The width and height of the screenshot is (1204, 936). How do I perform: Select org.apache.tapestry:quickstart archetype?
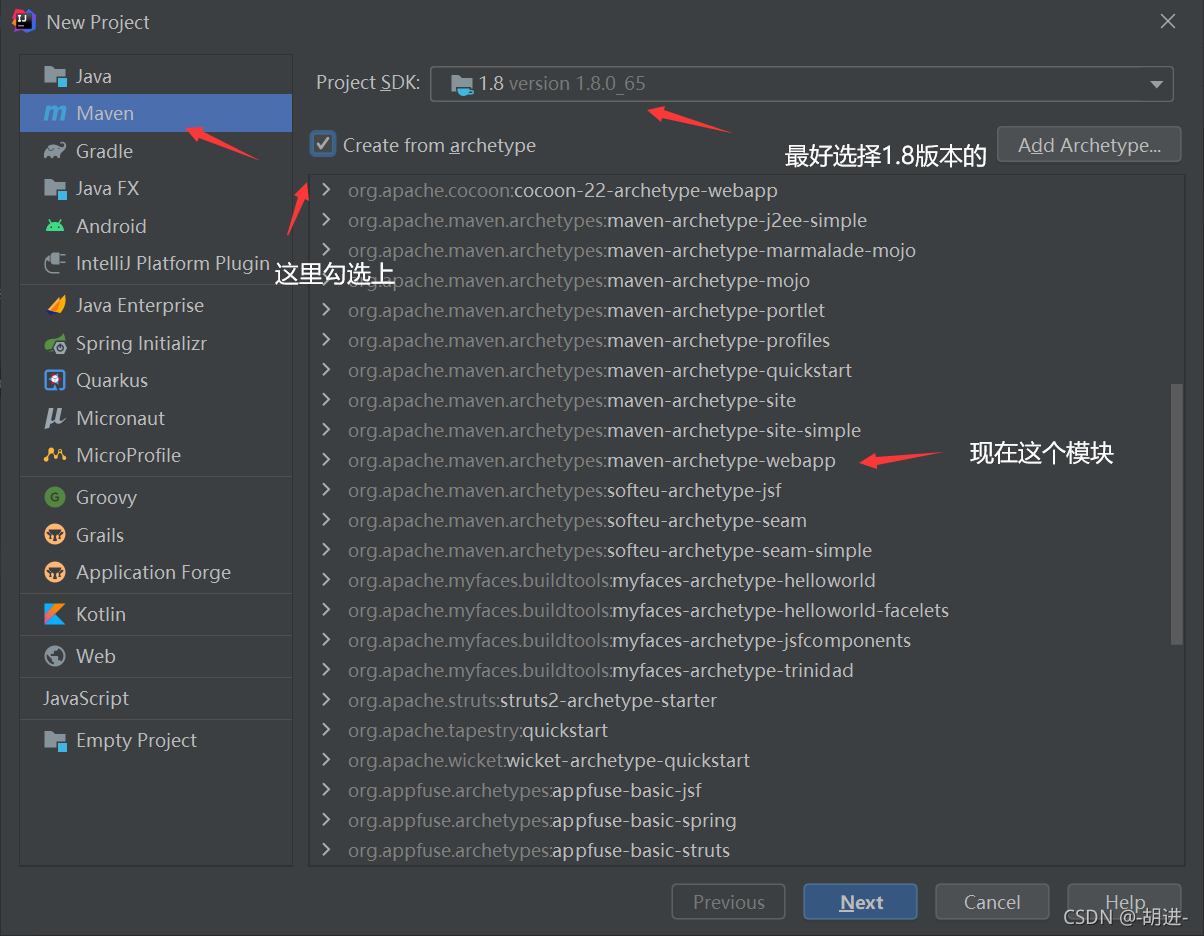click(478, 730)
